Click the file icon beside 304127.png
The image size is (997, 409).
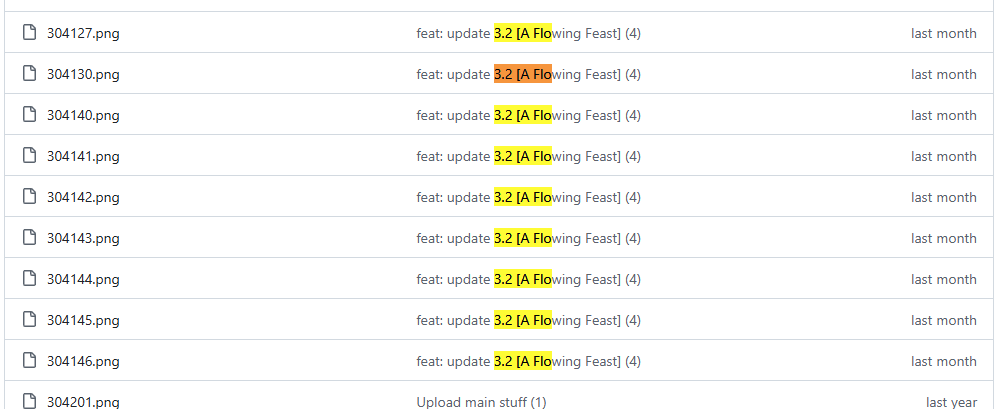coord(29,33)
